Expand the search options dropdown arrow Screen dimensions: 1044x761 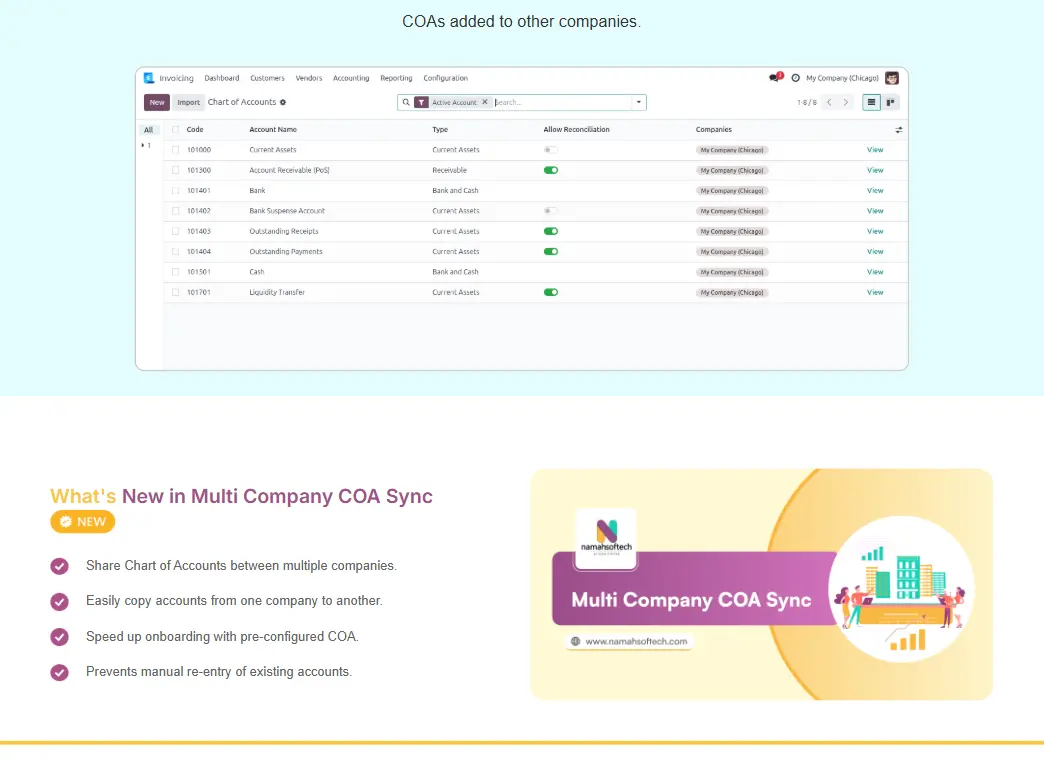tap(638, 102)
